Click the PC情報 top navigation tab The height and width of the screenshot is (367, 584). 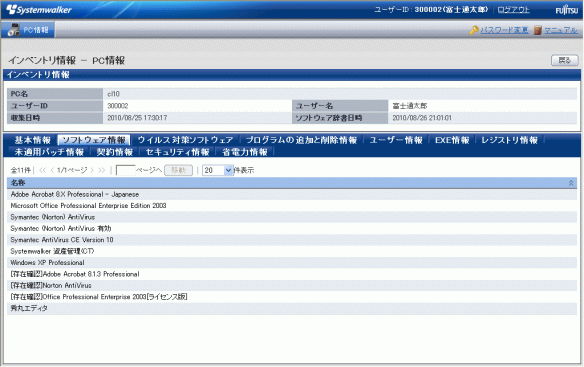[28, 30]
